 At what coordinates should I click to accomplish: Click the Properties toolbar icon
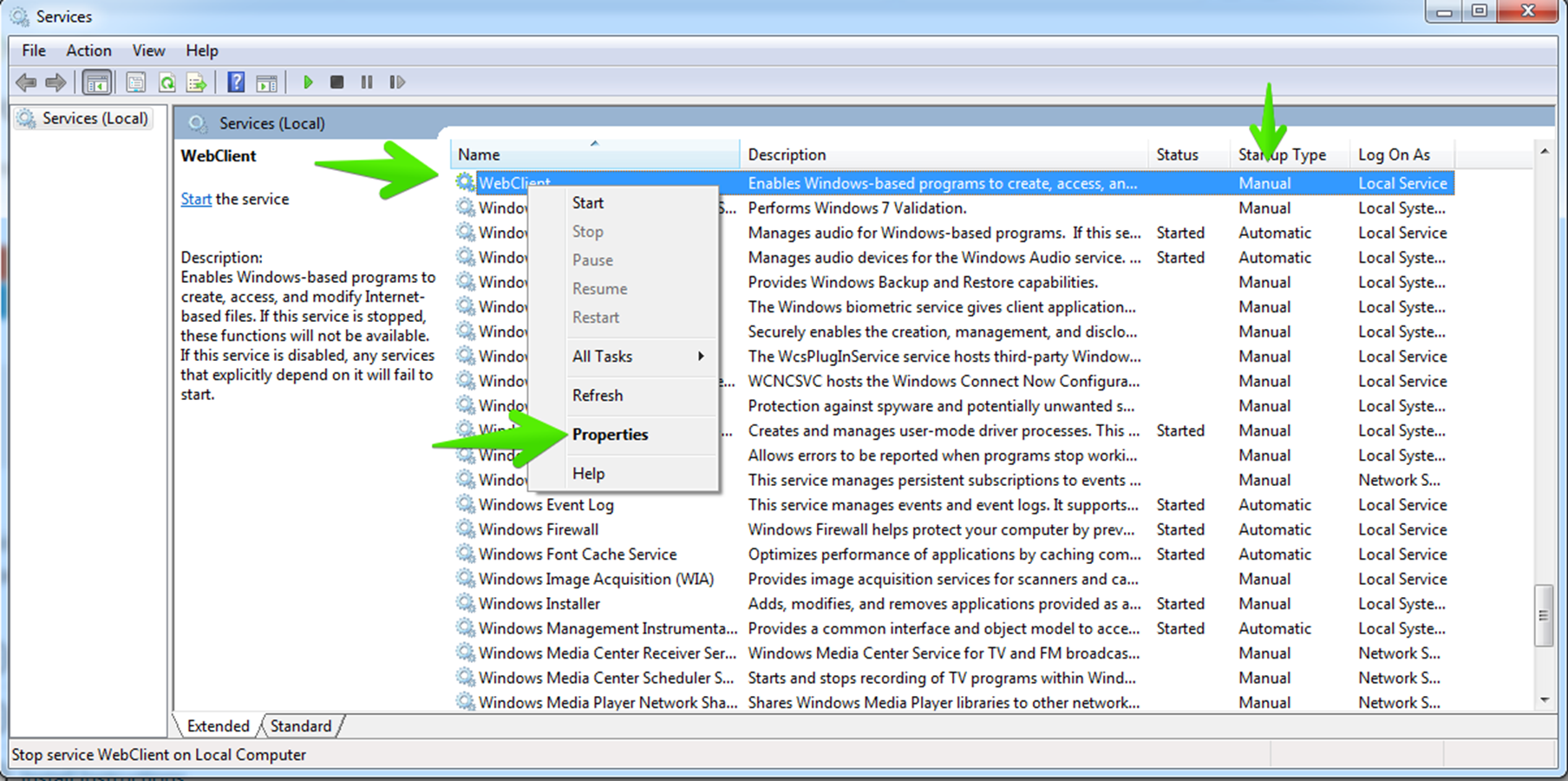(134, 82)
